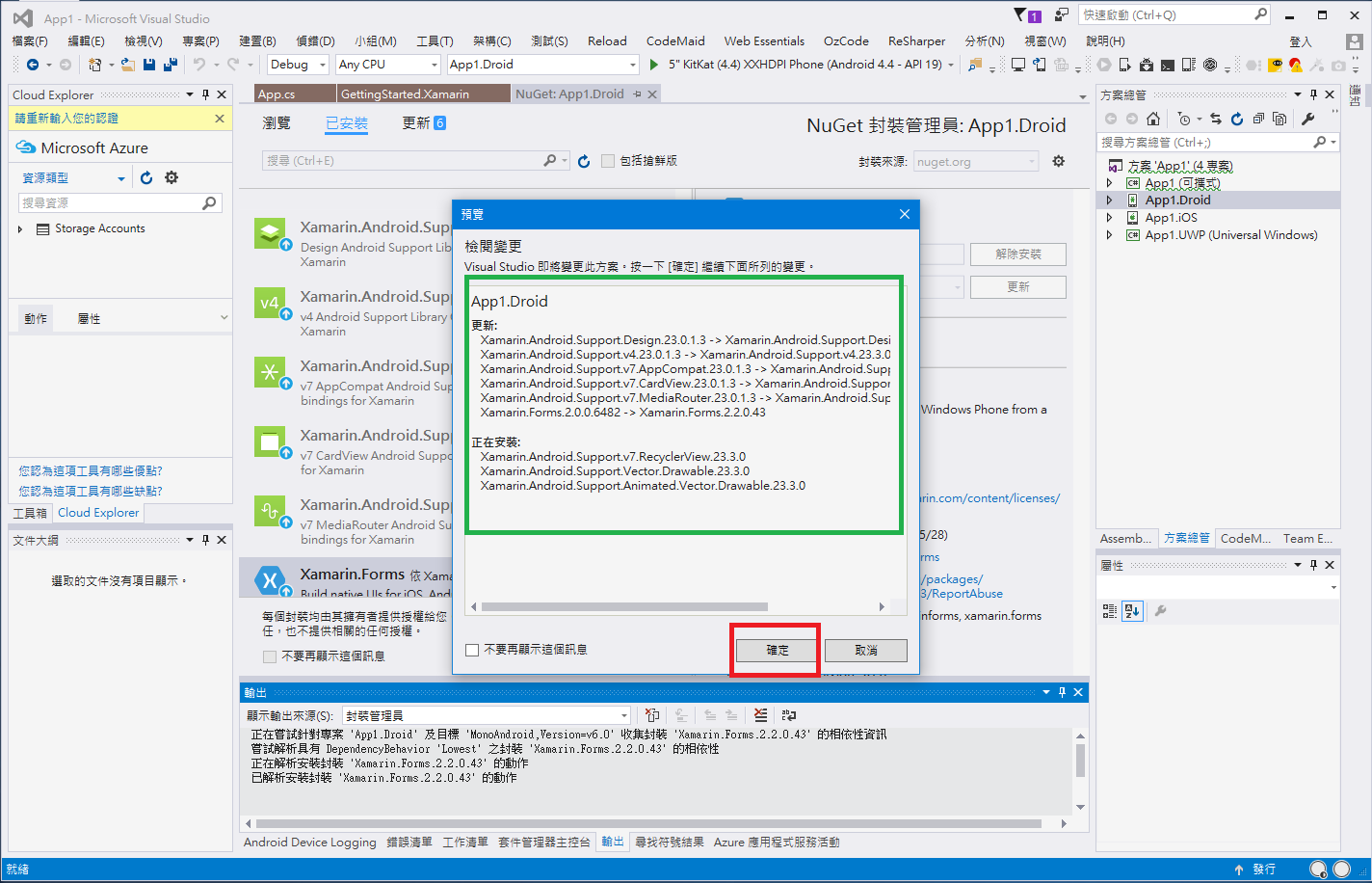Click the Solution Explorer search field
Screen dimensions: 1372x883
coord(1219,142)
